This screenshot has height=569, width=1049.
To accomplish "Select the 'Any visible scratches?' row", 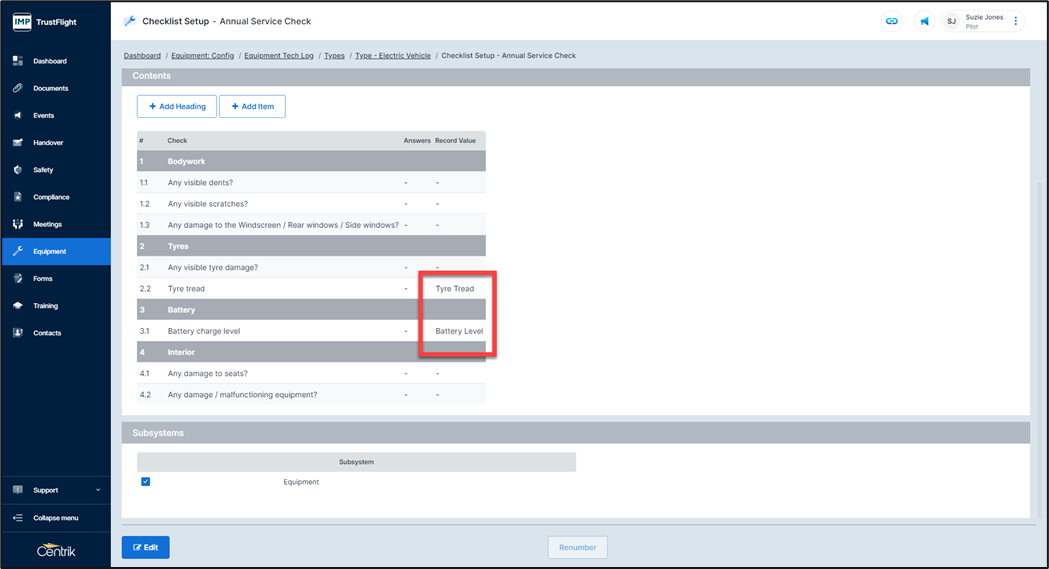I will 311,204.
